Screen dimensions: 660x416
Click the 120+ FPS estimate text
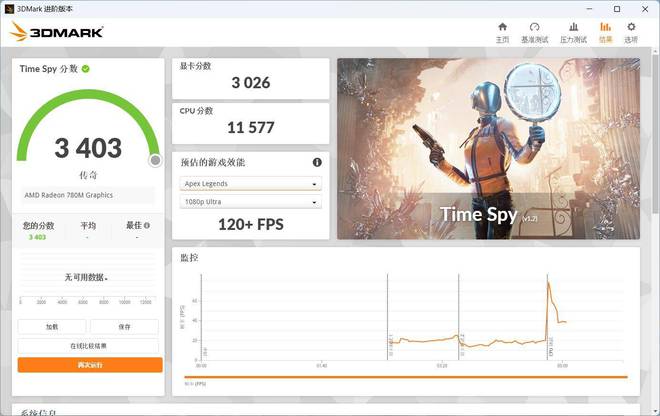coord(251,224)
